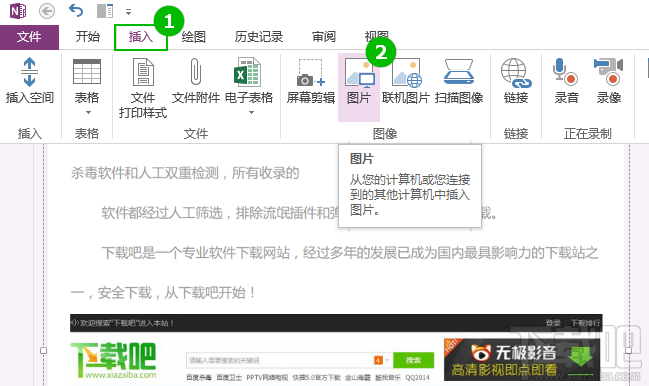Go back with the Back arrow button
The height and width of the screenshot is (386, 649).
pyautogui.click(x=47, y=11)
